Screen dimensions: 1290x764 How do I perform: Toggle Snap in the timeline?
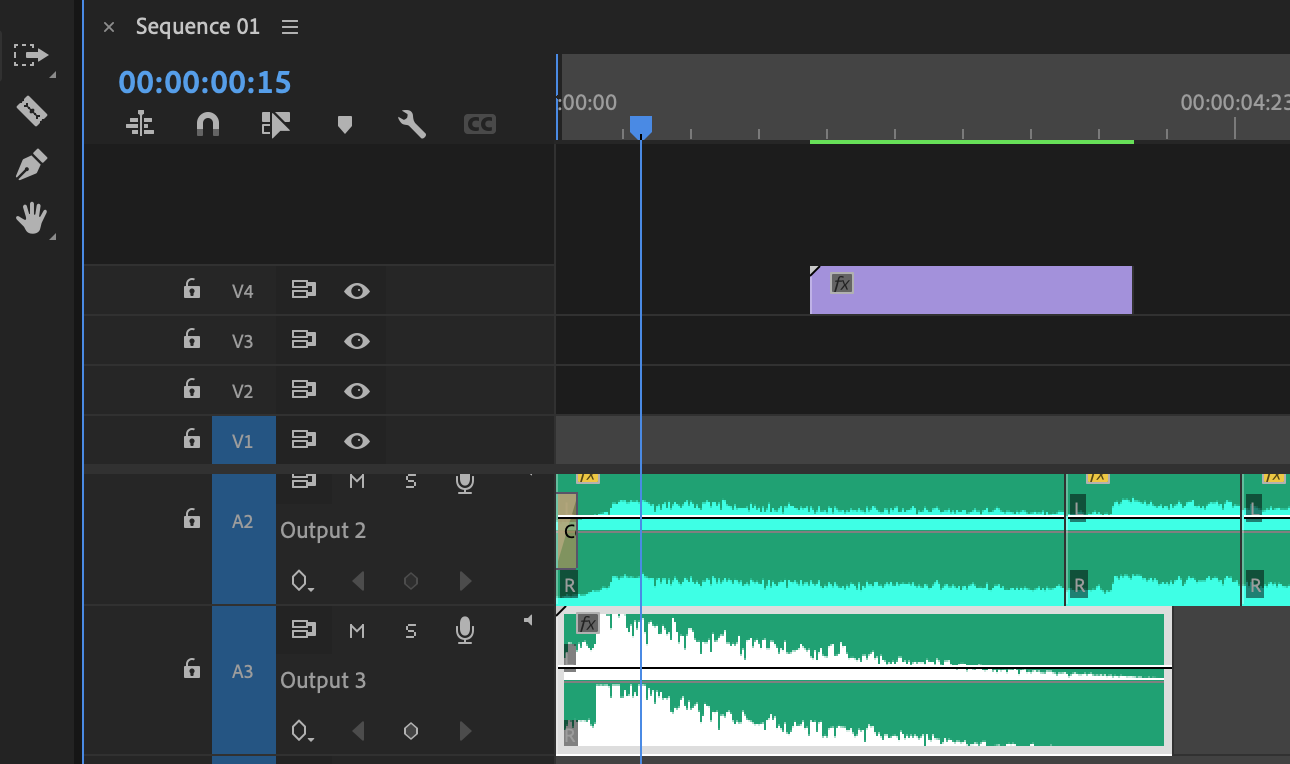tap(208, 124)
